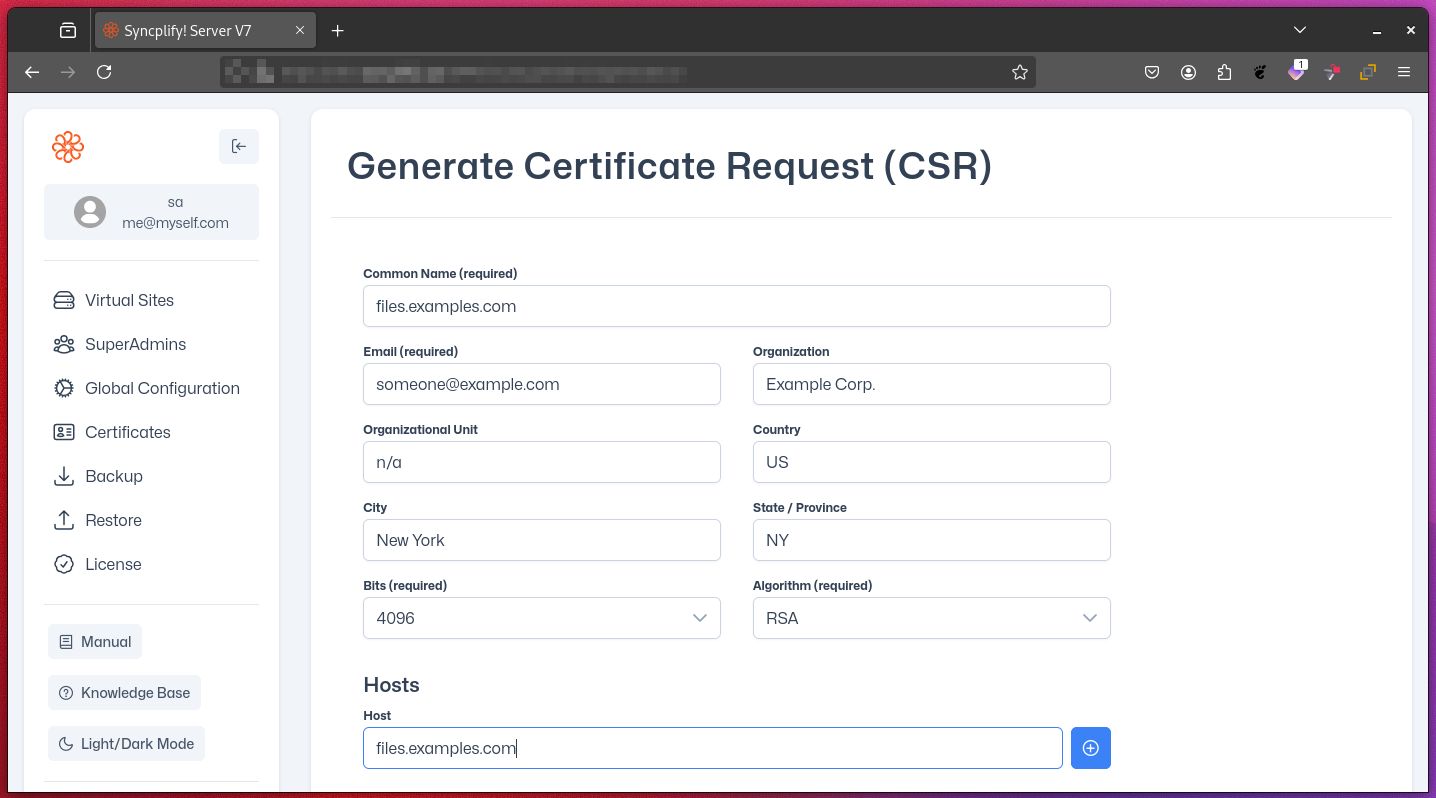Open the Backup section
The height and width of the screenshot is (798, 1436).
pos(113,476)
